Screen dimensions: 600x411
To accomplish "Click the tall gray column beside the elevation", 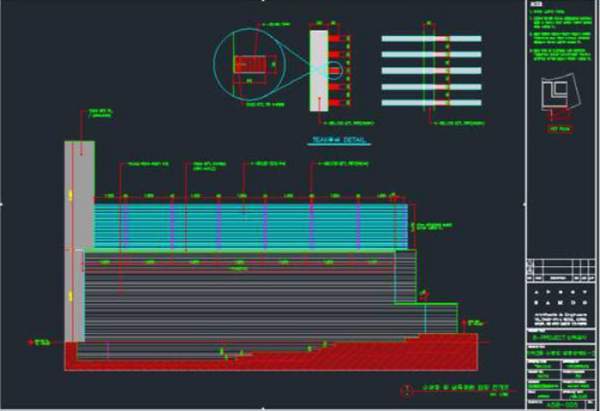I will point(79,241).
